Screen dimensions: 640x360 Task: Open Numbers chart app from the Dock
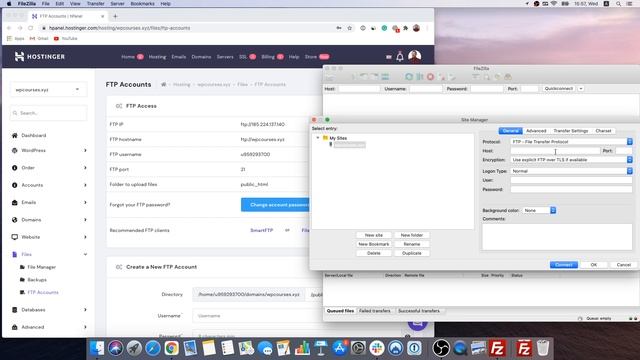click(302, 348)
